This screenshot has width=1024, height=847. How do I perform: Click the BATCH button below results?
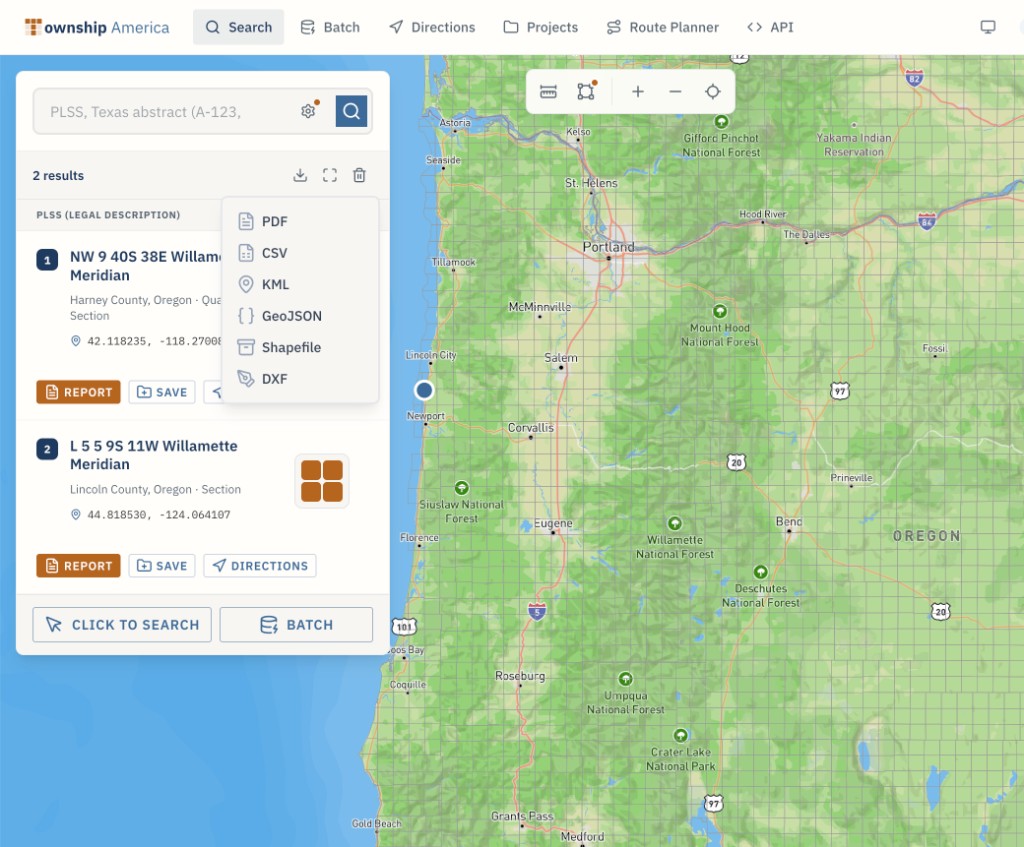[296, 624]
